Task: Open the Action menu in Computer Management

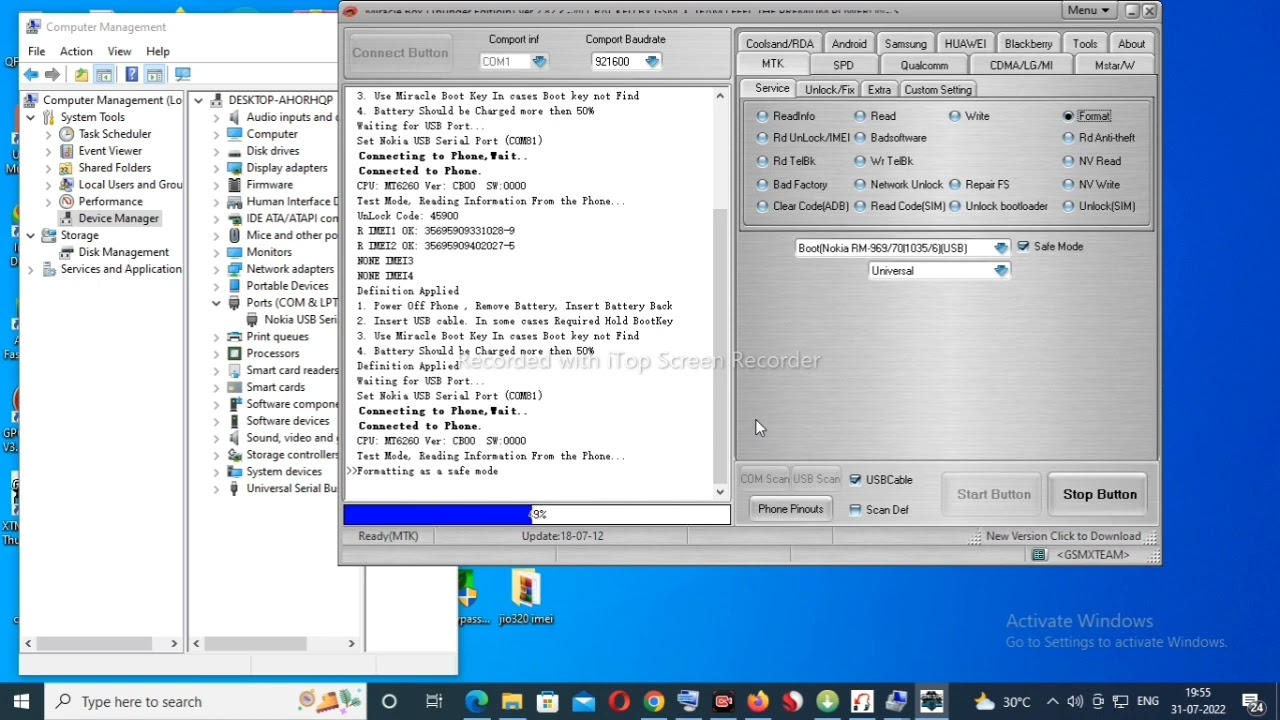Action: (76, 51)
